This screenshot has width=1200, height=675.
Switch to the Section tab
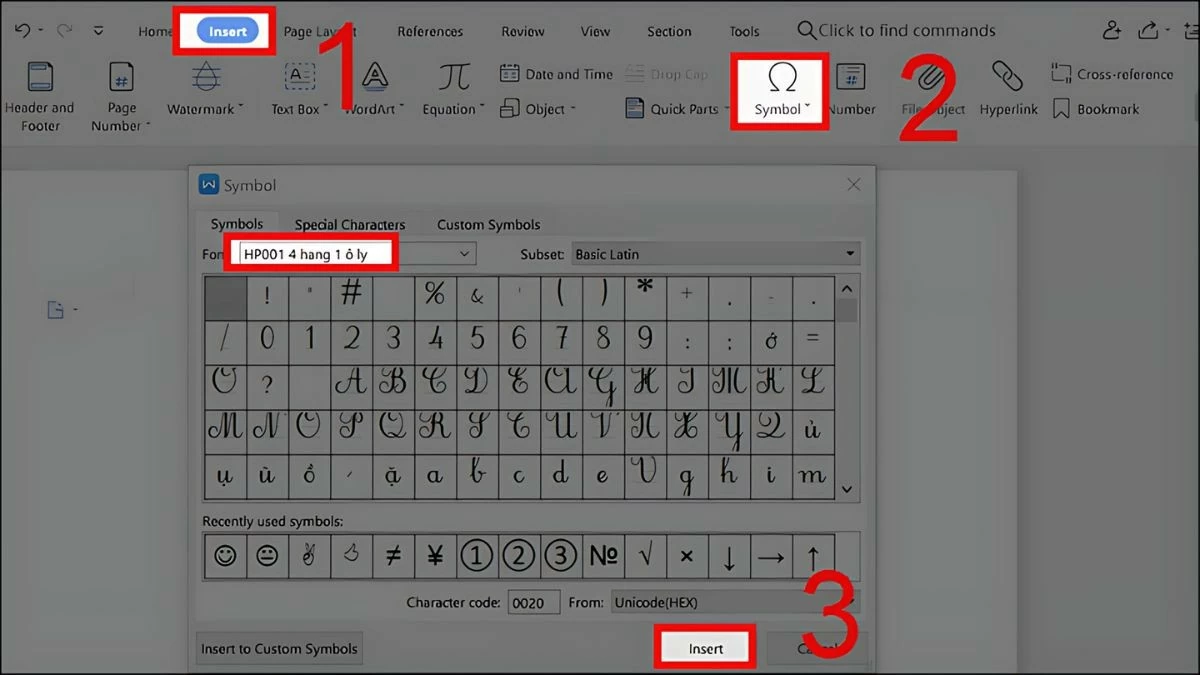669,32
